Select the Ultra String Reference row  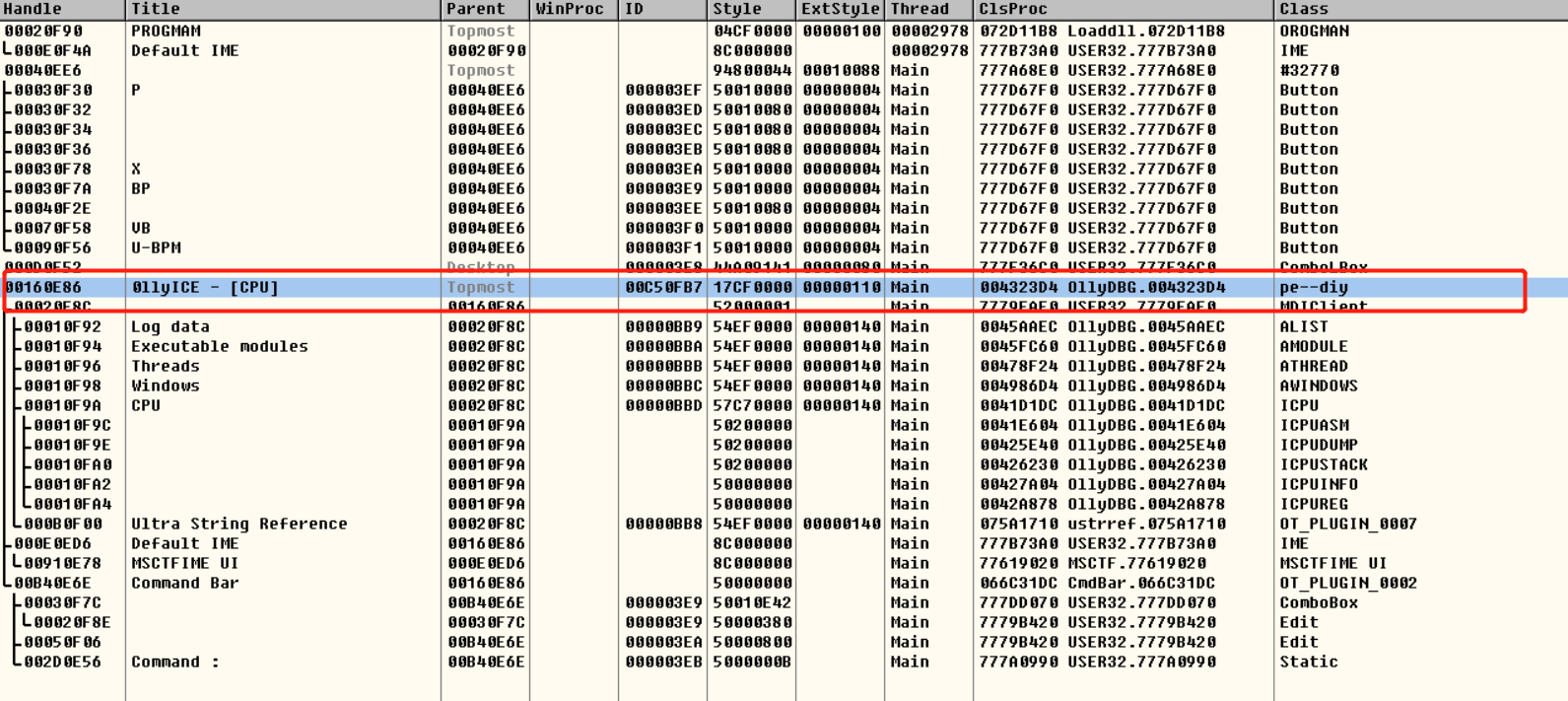784,524
